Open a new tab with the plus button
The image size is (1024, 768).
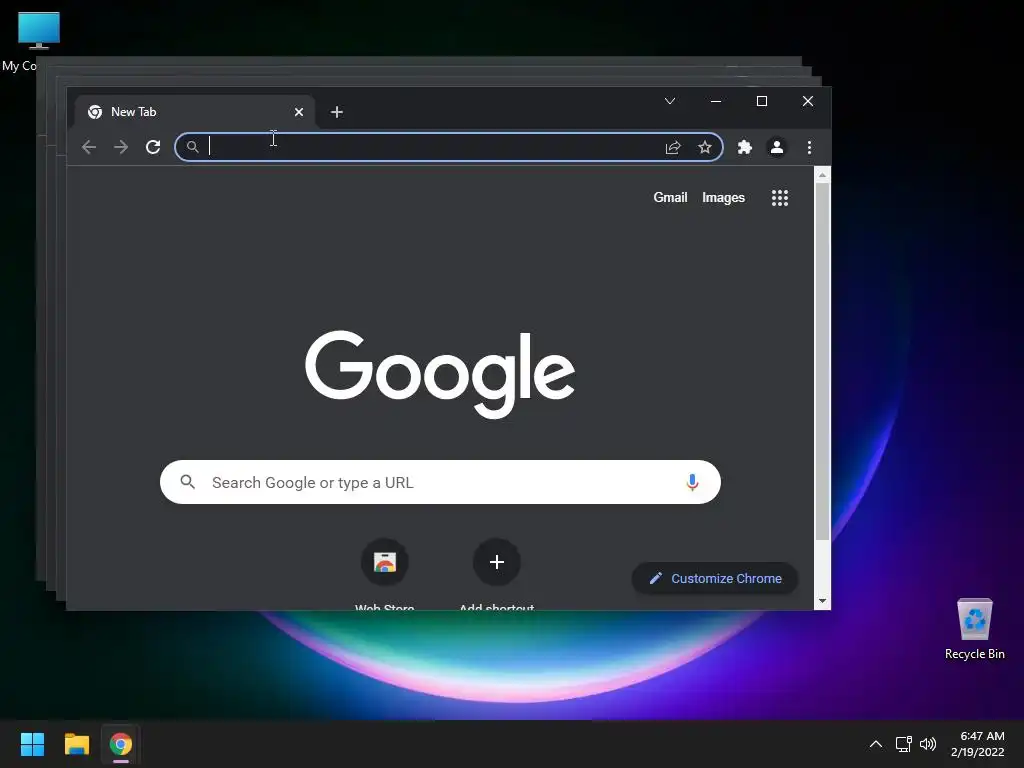(336, 112)
